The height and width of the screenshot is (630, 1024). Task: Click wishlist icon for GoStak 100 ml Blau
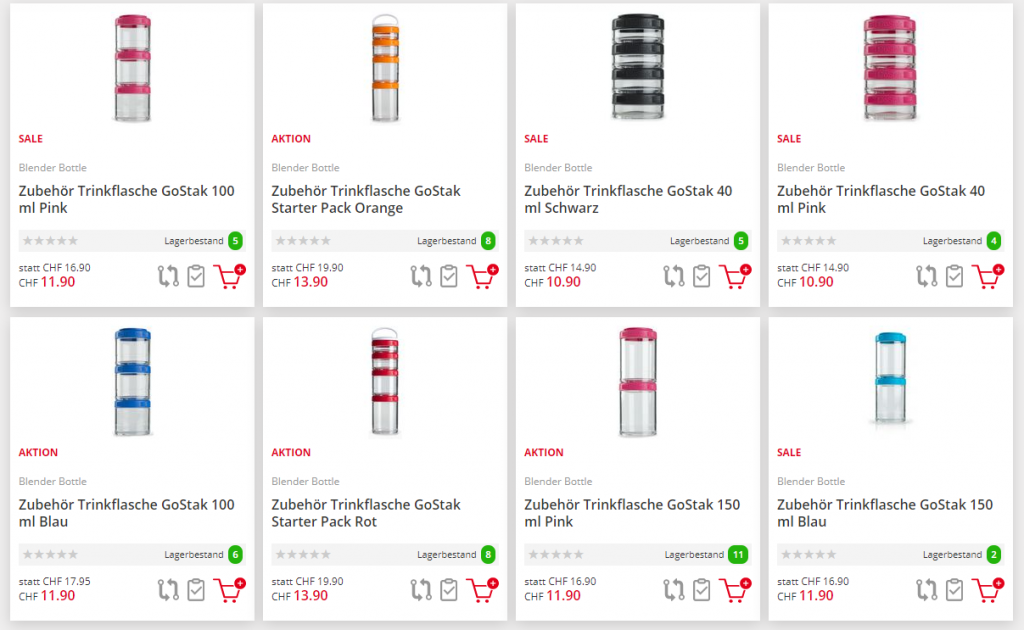click(x=196, y=590)
